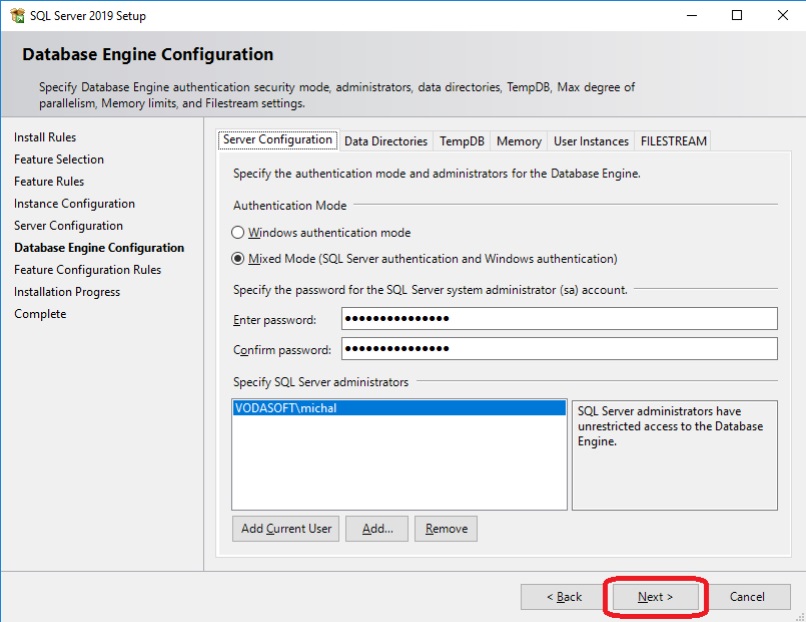The height and width of the screenshot is (622, 806).
Task: Select the Server Configuration tab
Action: (x=277, y=140)
